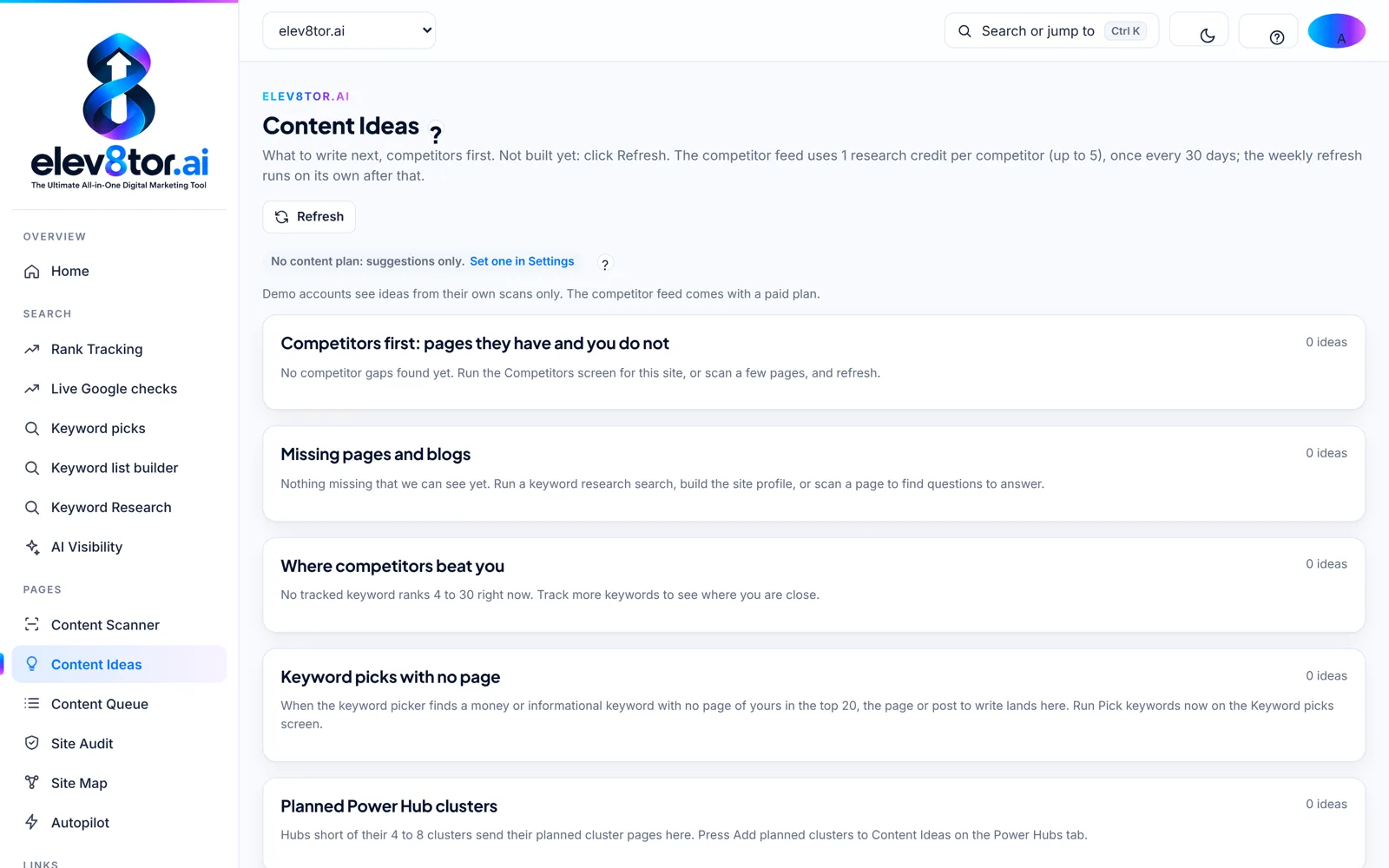This screenshot has height=868, width=1389.
Task: Click the question mark next to content plan notice
Action: pyautogui.click(x=605, y=265)
